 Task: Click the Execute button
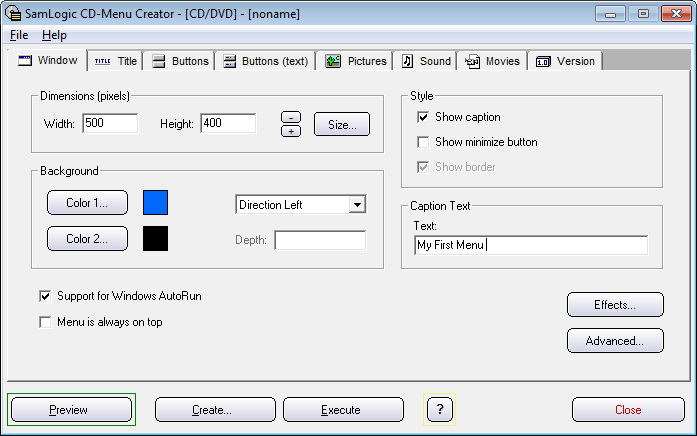pos(343,410)
